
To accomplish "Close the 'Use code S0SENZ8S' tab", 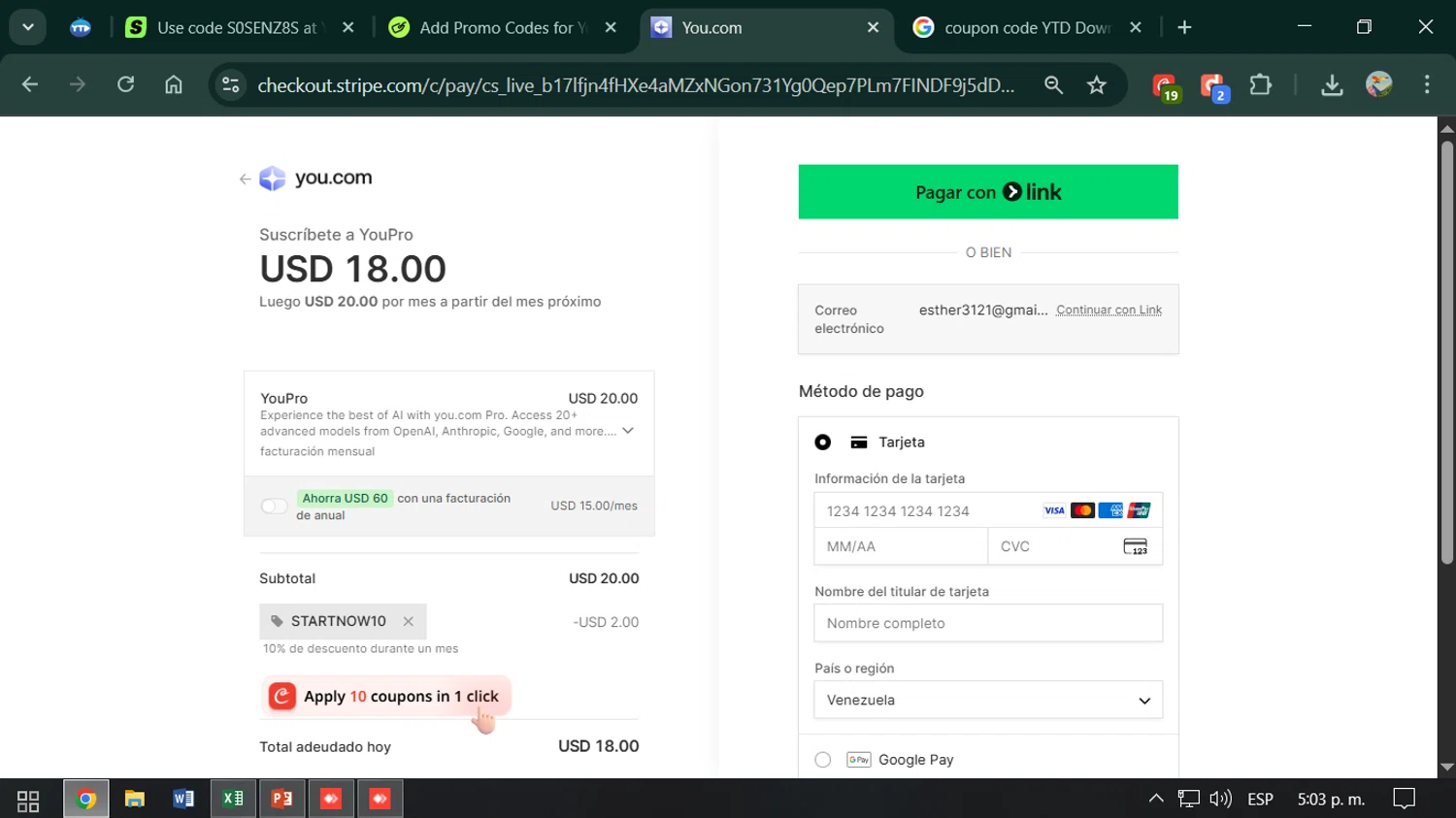I will tap(348, 28).
